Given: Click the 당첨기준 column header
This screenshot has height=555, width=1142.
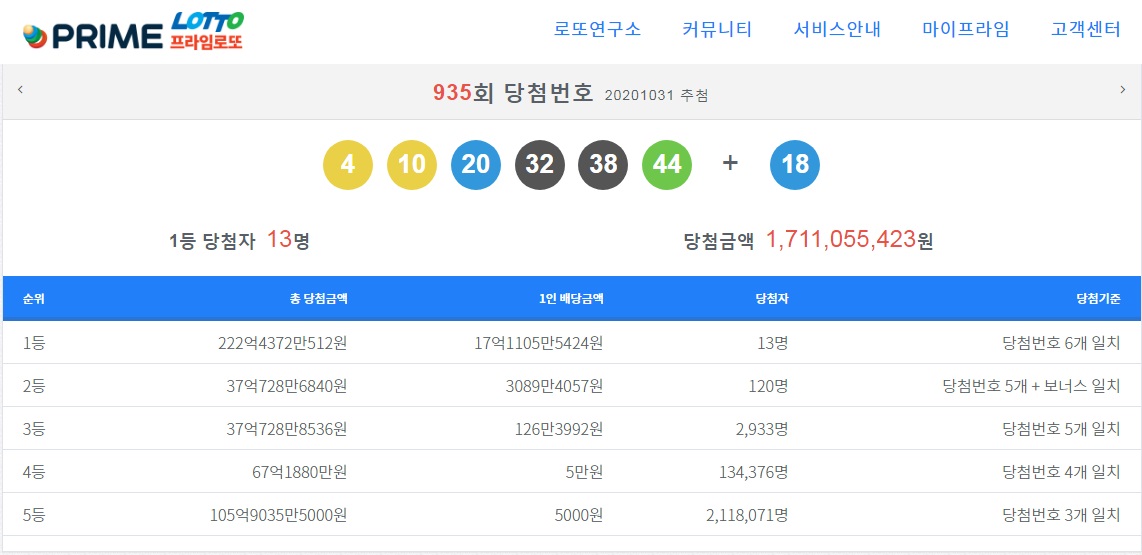Looking at the screenshot, I should point(1098,299).
